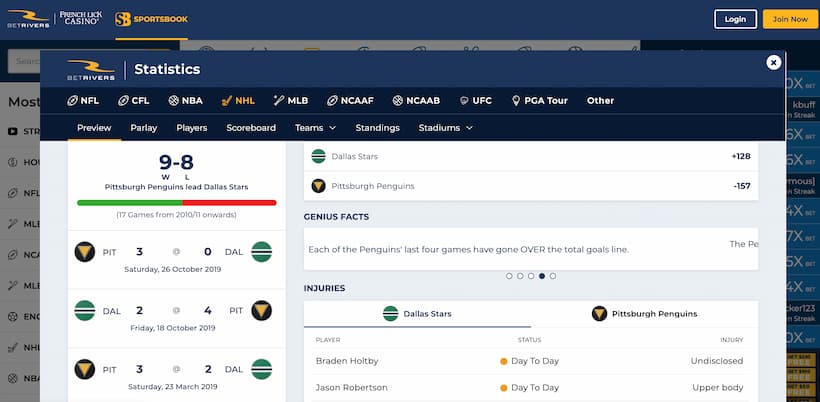The height and width of the screenshot is (402, 820).
Task: Select the fifth Genius Facts carousel dot
Action: pos(553,275)
